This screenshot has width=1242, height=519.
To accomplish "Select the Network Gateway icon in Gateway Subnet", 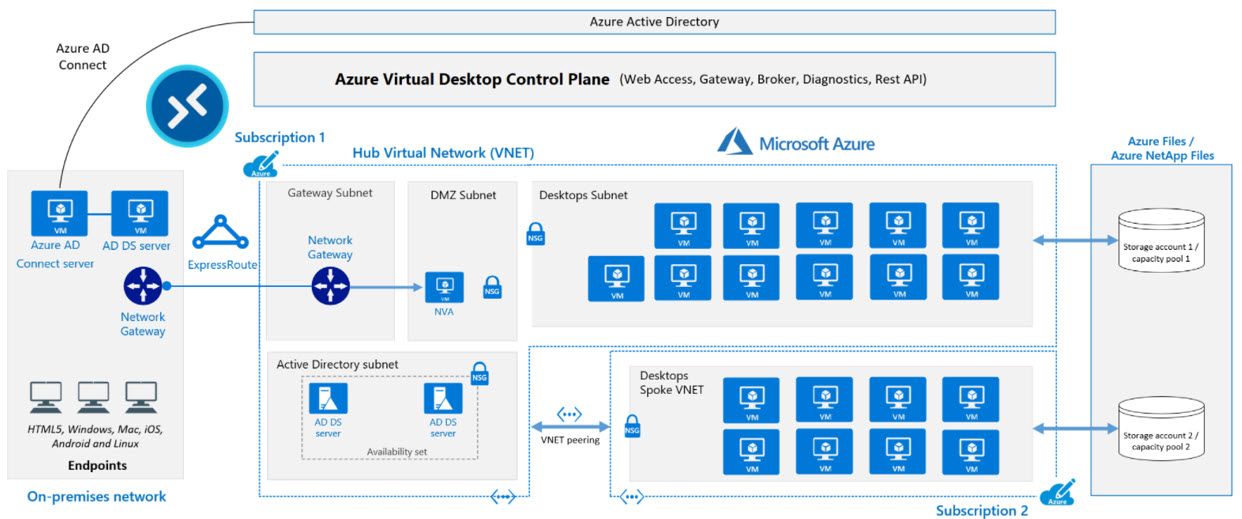I will coord(330,287).
